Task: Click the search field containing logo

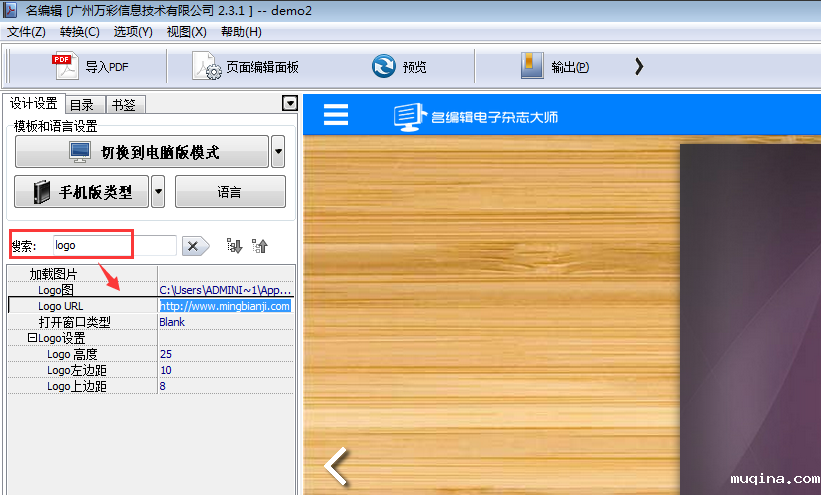Action: tap(113, 245)
